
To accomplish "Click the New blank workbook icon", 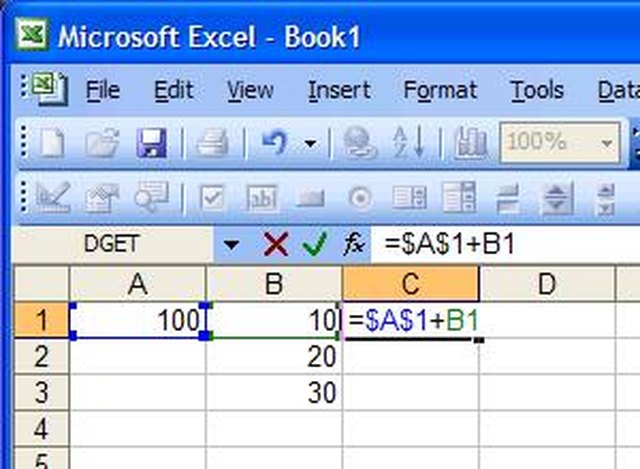I will pyautogui.click(x=51, y=142).
